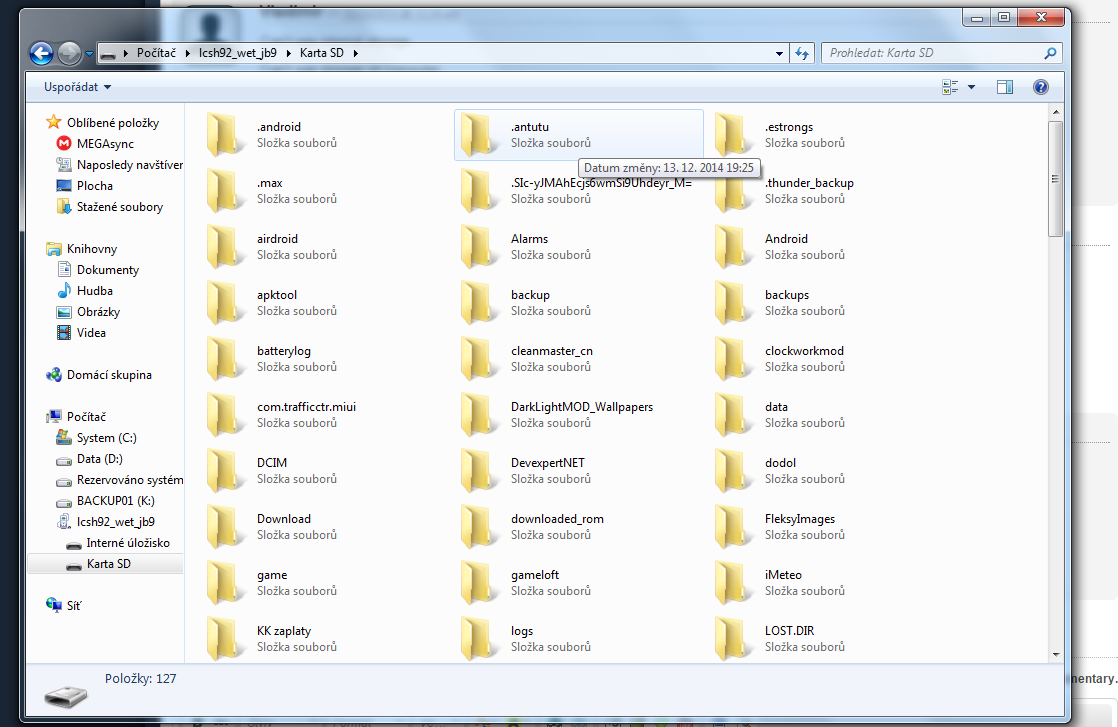
Task: Open Naposledy navštívené in the sidebar
Action: click(x=130, y=165)
